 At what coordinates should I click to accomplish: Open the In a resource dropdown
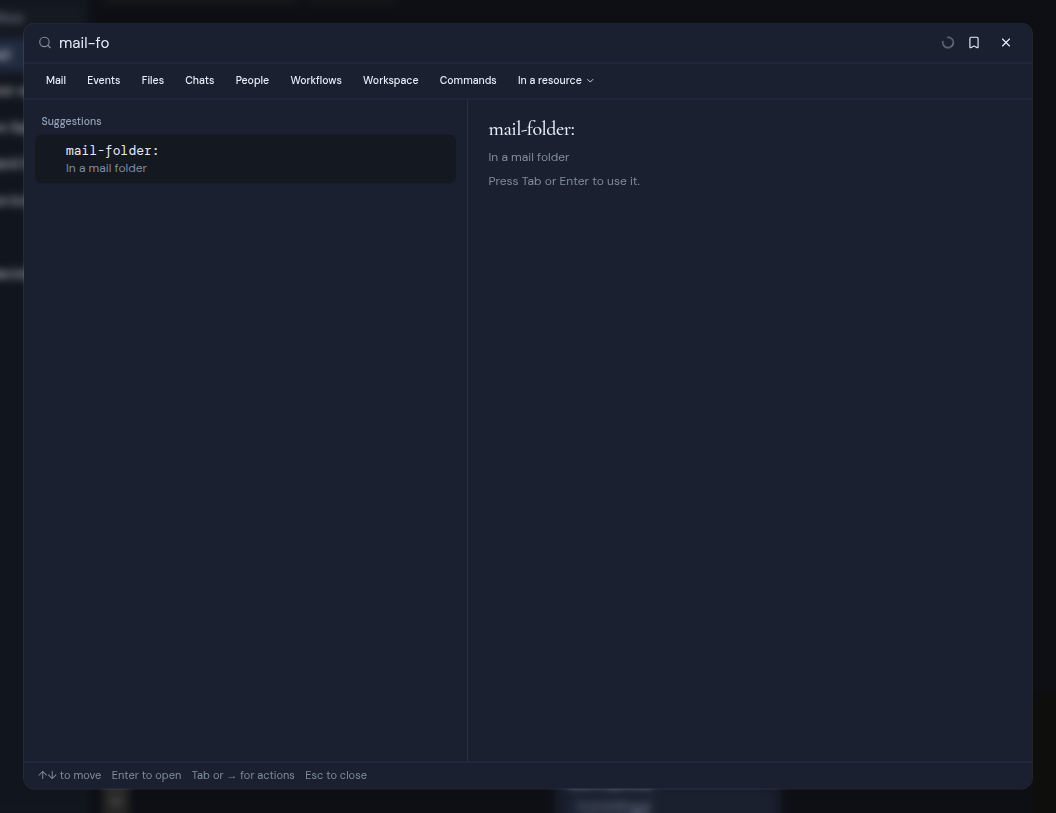[x=556, y=80]
